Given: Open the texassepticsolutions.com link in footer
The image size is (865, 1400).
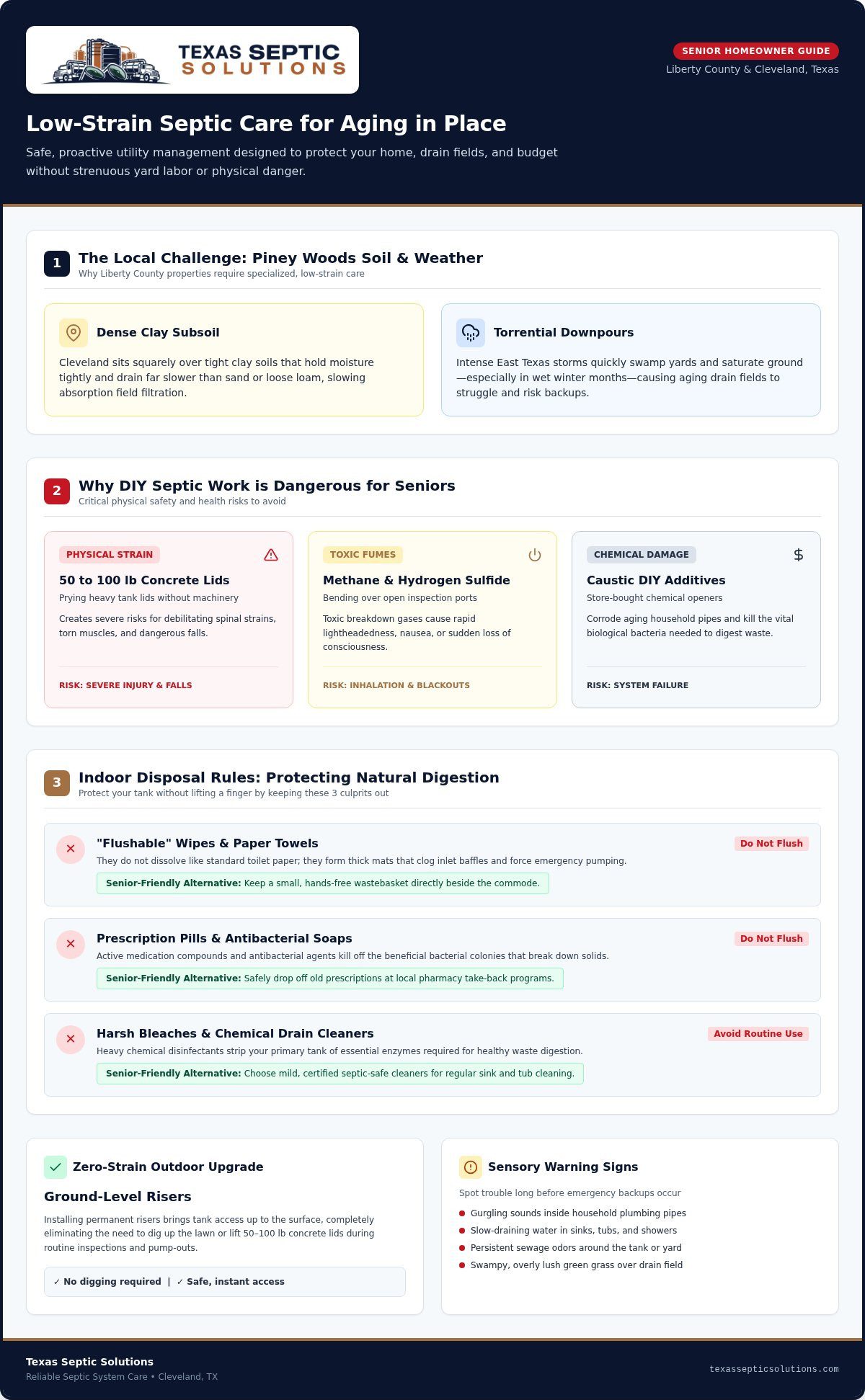Looking at the screenshot, I should pyautogui.click(x=774, y=1369).
